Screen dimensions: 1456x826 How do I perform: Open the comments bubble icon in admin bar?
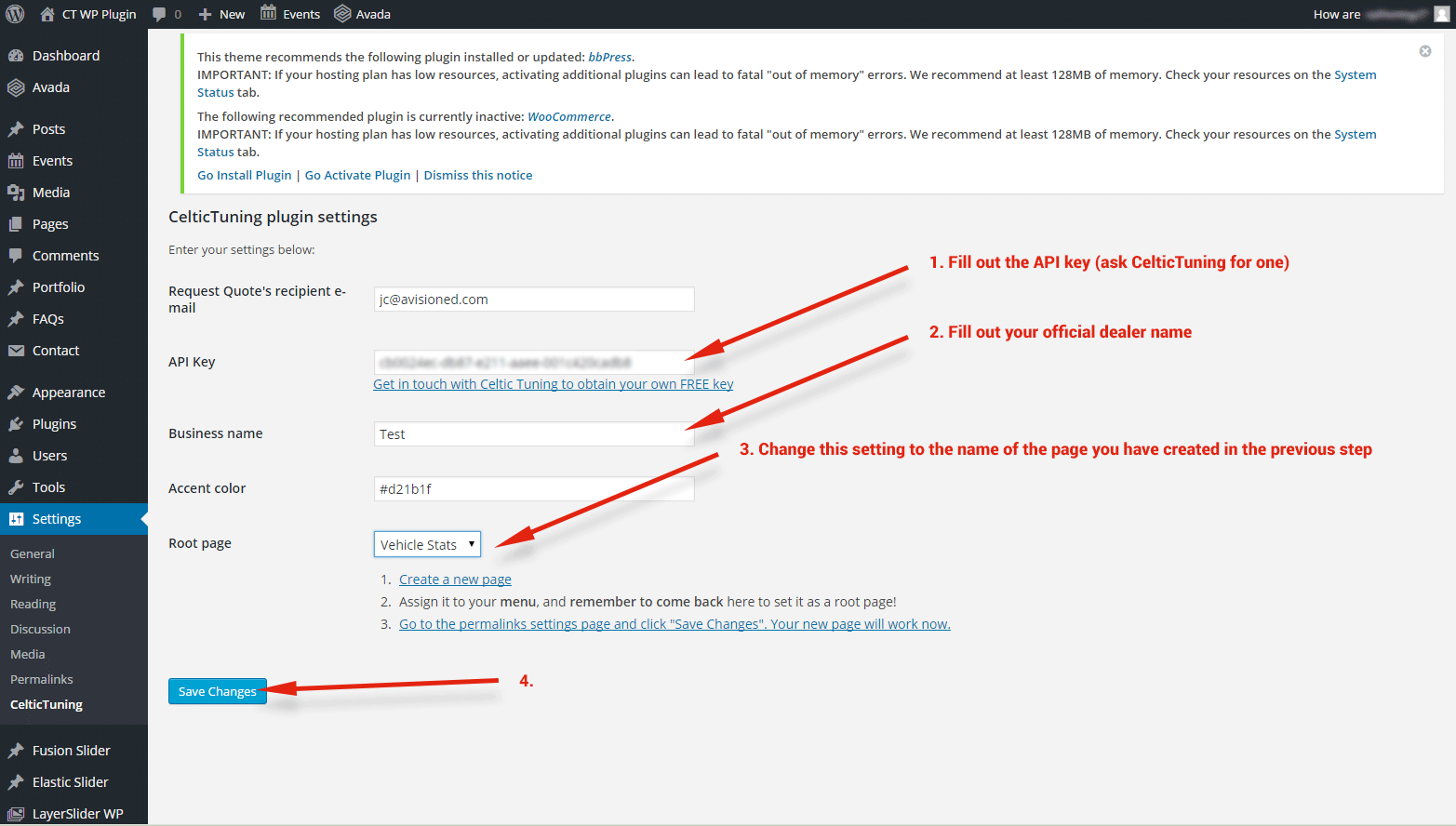click(160, 14)
